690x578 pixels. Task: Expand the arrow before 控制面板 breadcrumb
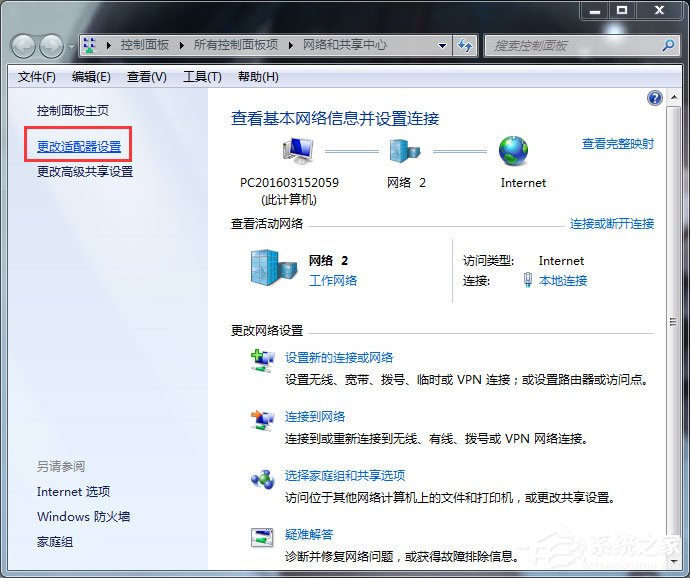pos(109,45)
